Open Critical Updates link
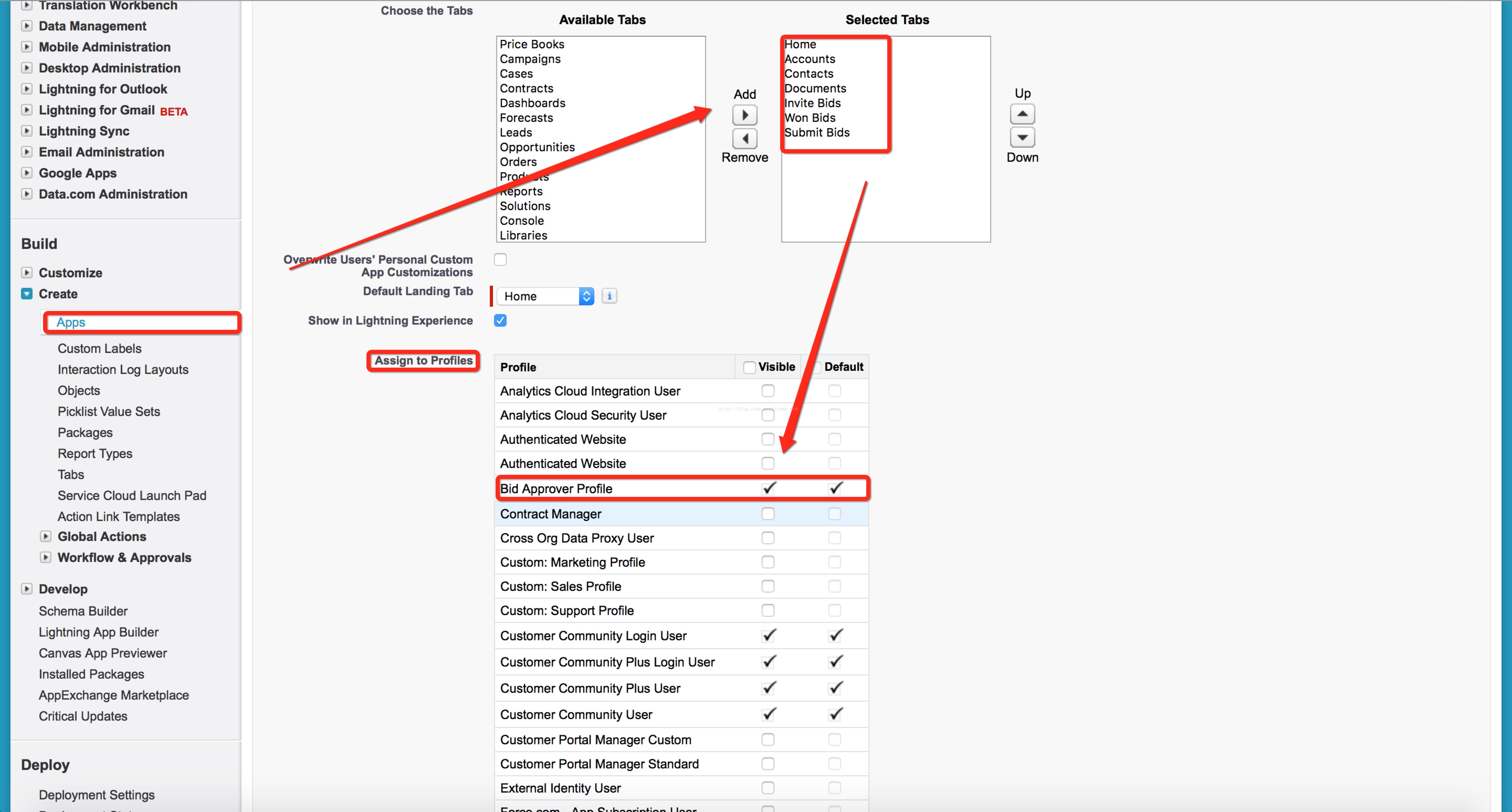Image resolution: width=1512 pixels, height=812 pixels. click(x=83, y=716)
